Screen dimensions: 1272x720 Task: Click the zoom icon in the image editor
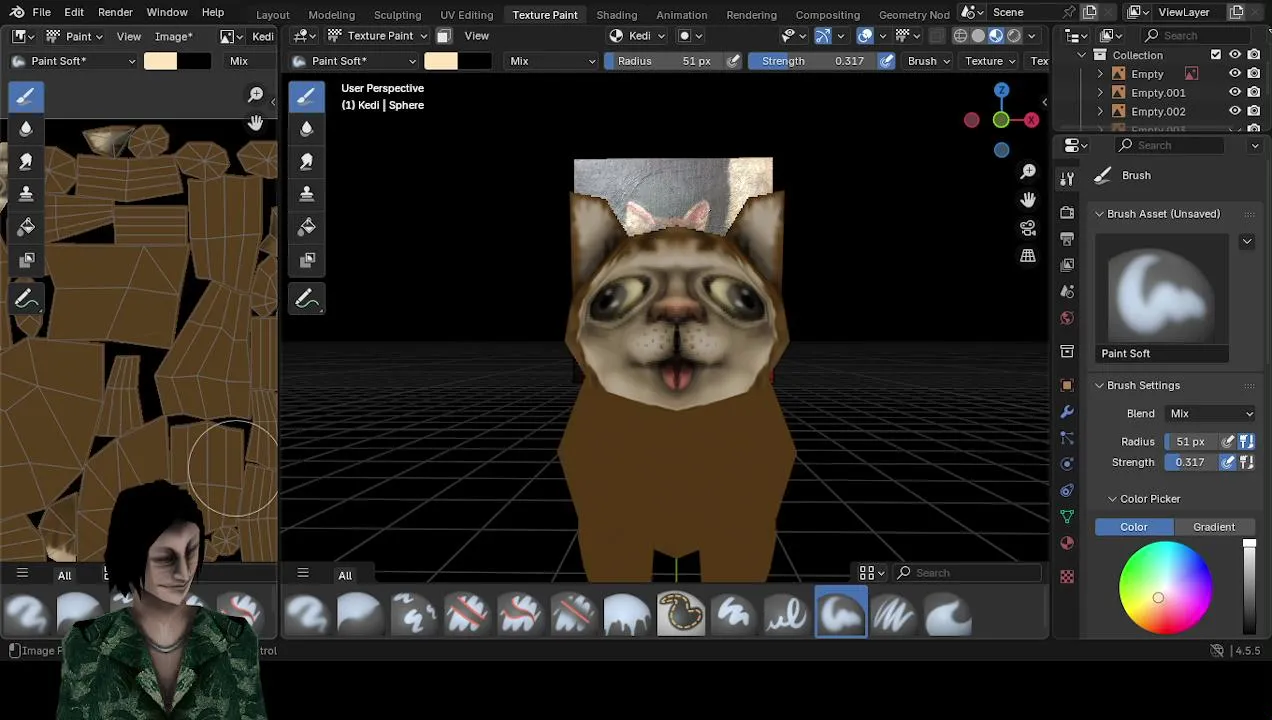[256, 95]
